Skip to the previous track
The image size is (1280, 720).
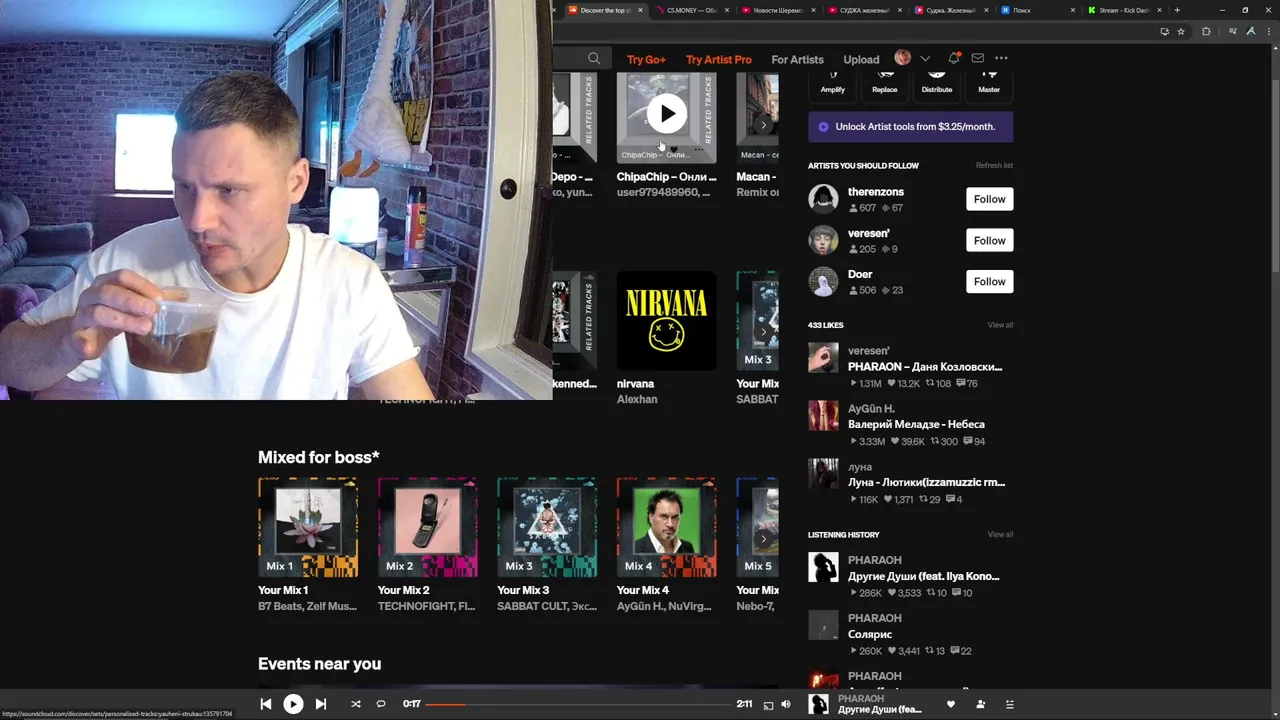point(266,704)
